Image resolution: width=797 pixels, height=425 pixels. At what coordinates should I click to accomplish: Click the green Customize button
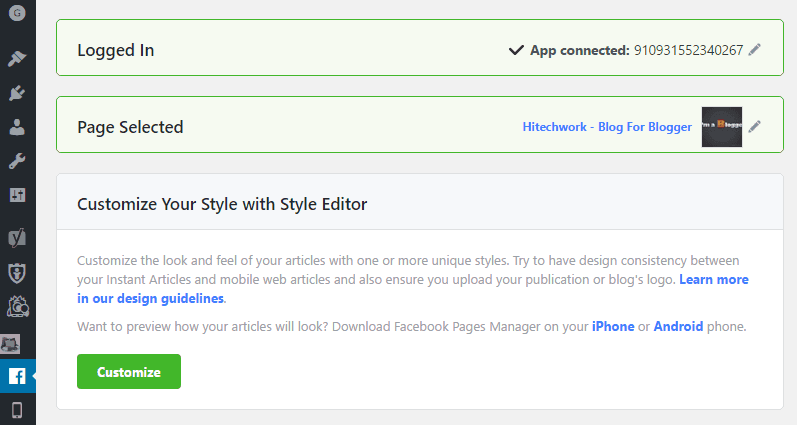pyautogui.click(x=129, y=372)
